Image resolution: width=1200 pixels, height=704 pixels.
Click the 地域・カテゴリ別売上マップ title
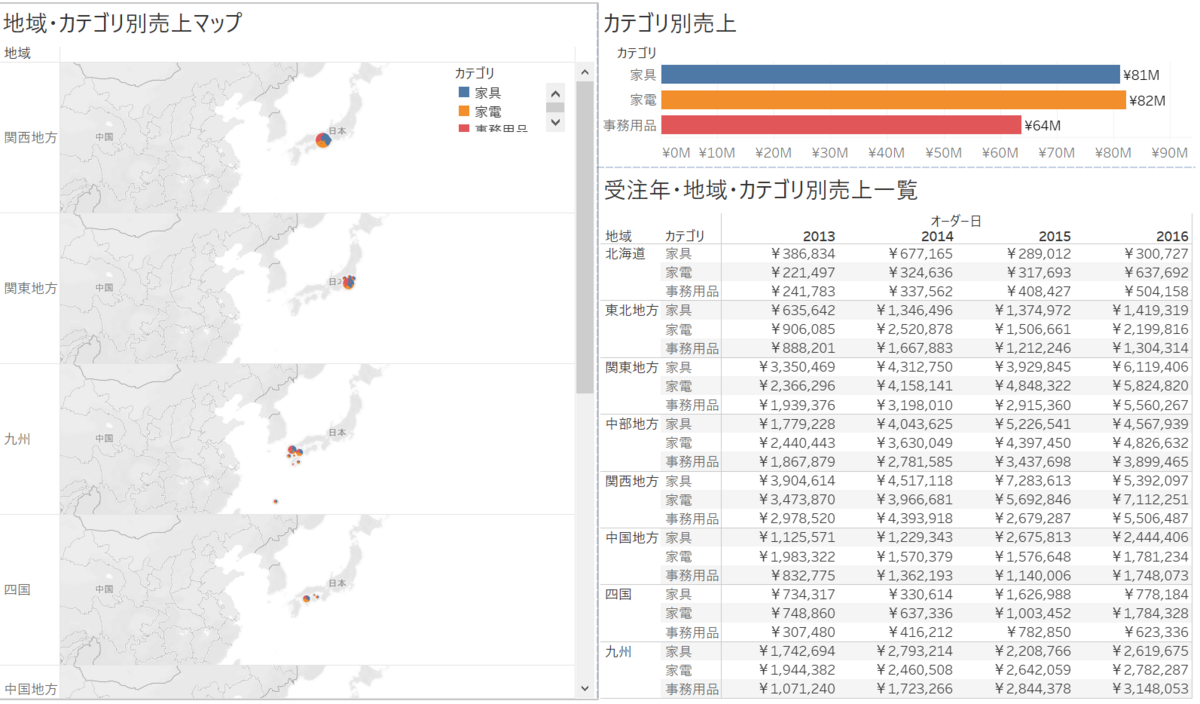point(123,23)
